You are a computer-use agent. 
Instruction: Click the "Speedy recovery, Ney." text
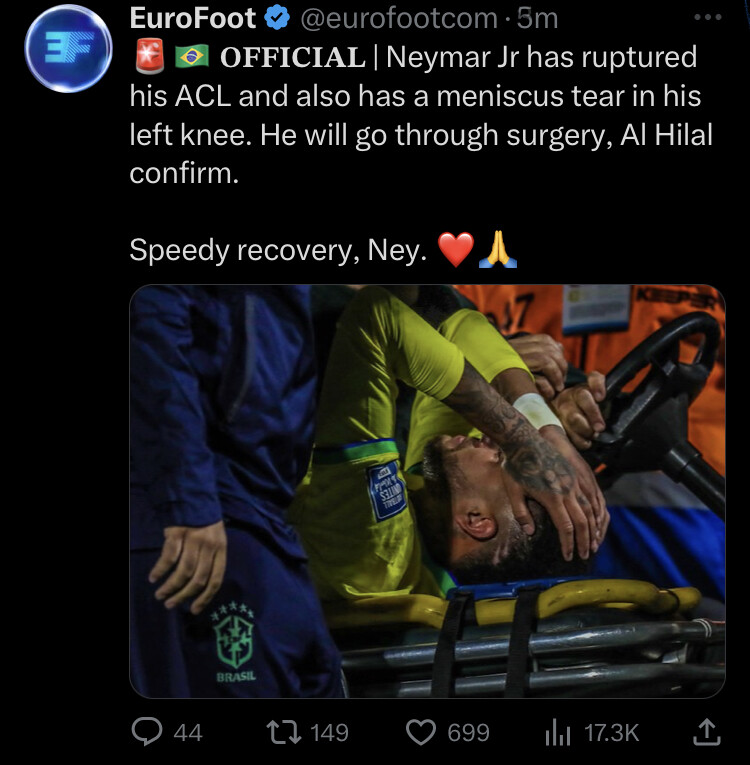point(278,250)
